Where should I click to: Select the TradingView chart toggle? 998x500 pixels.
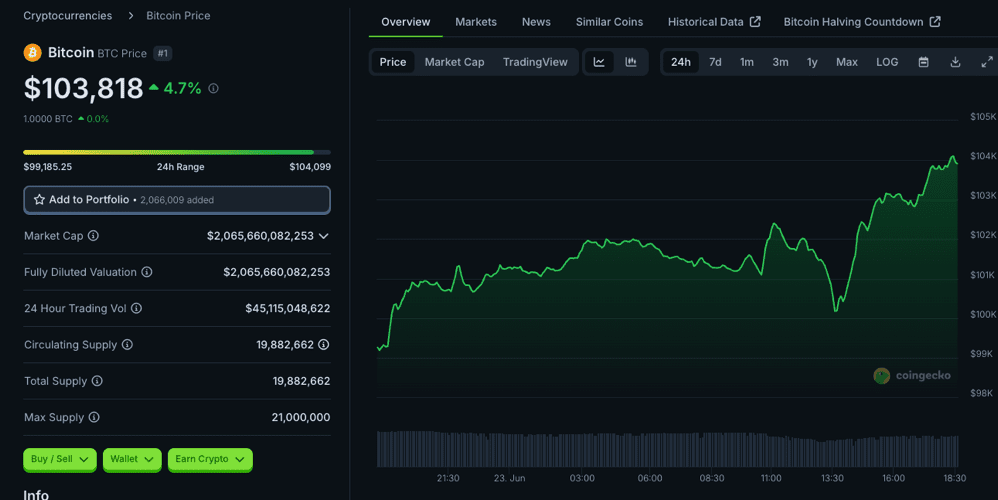(x=535, y=62)
